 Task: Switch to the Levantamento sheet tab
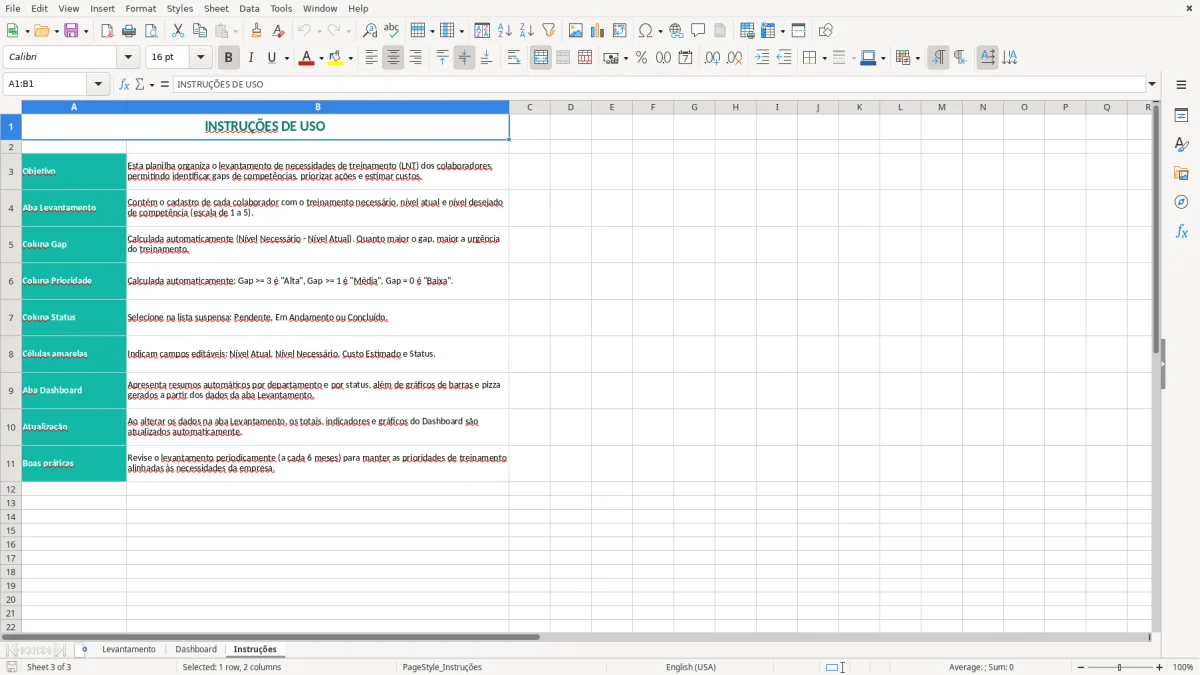point(129,649)
